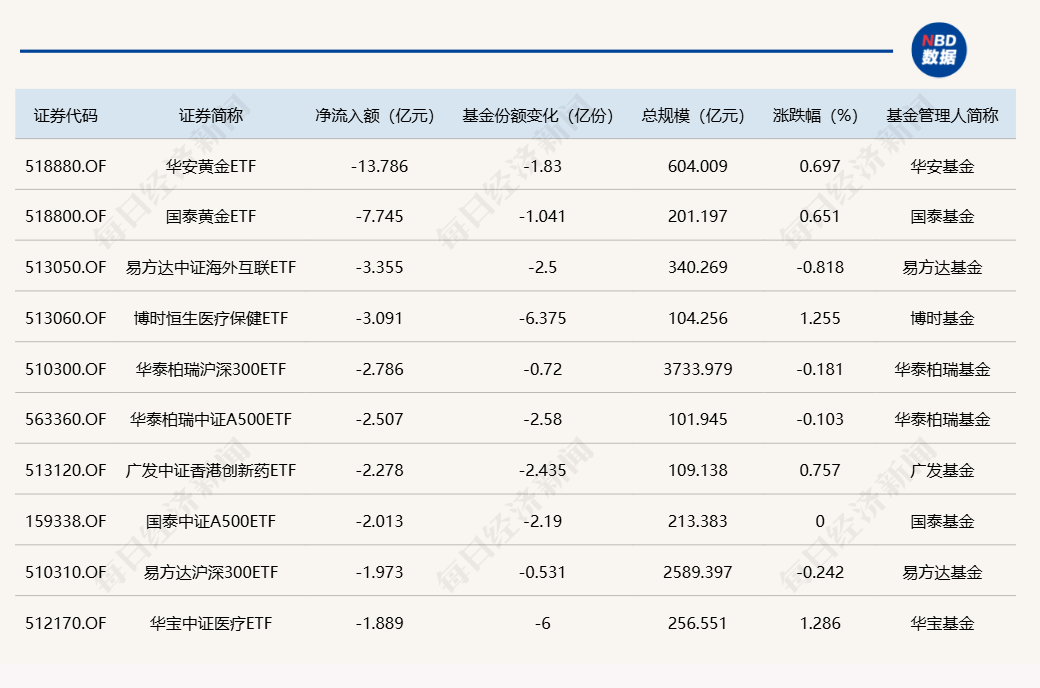Click the 华安基金 manager cell
Image resolution: width=1040 pixels, height=688 pixels.
(x=942, y=166)
